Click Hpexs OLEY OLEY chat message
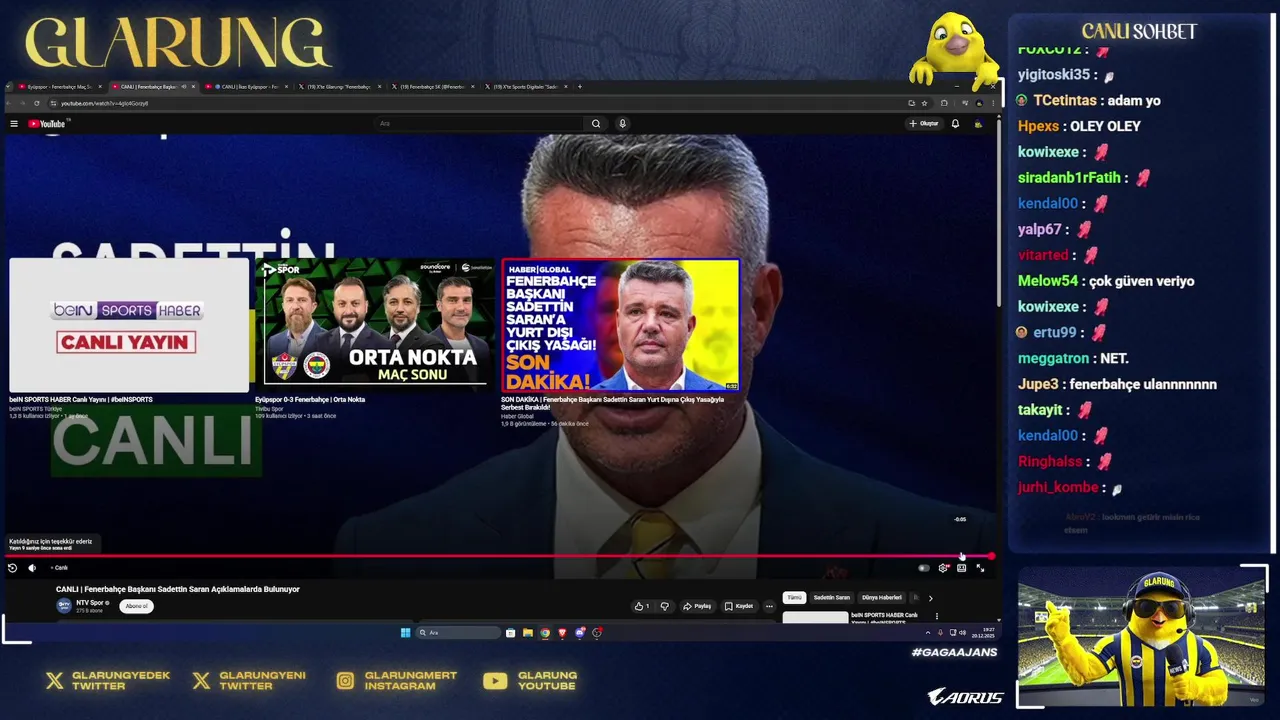Screen dimensions: 1280x720 pyautogui.click(x=1079, y=126)
